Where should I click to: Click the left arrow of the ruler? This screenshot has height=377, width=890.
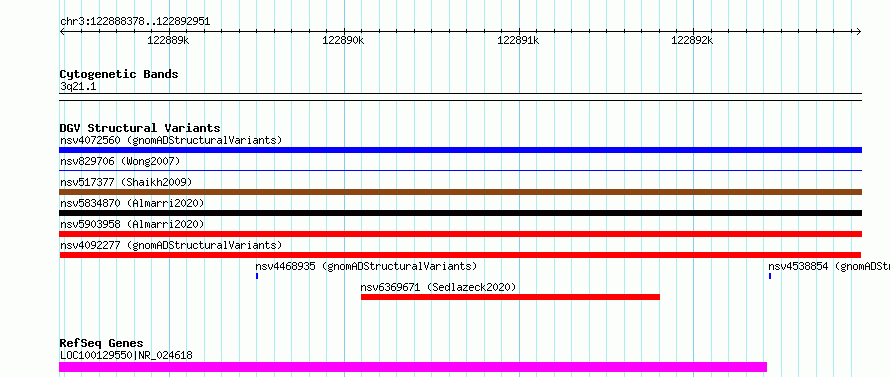pyautogui.click(x=62, y=32)
